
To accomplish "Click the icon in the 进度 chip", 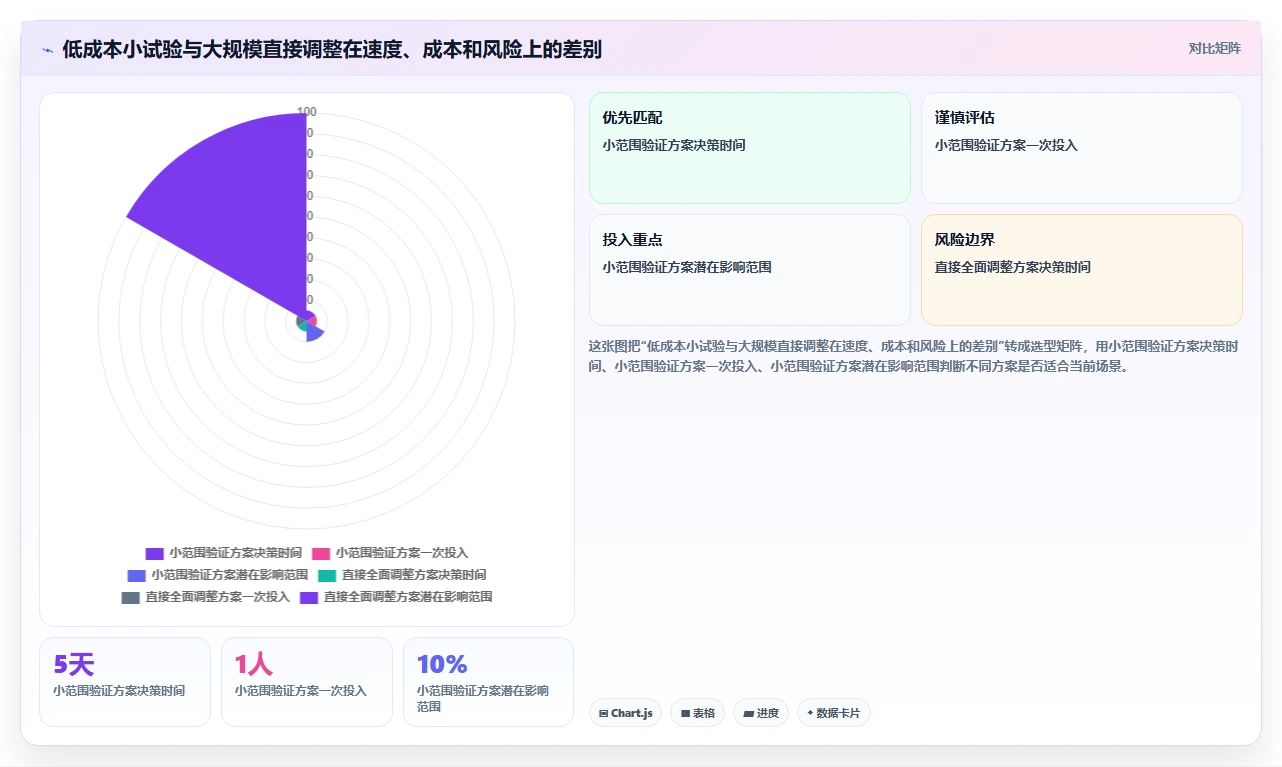I will click(748, 714).
